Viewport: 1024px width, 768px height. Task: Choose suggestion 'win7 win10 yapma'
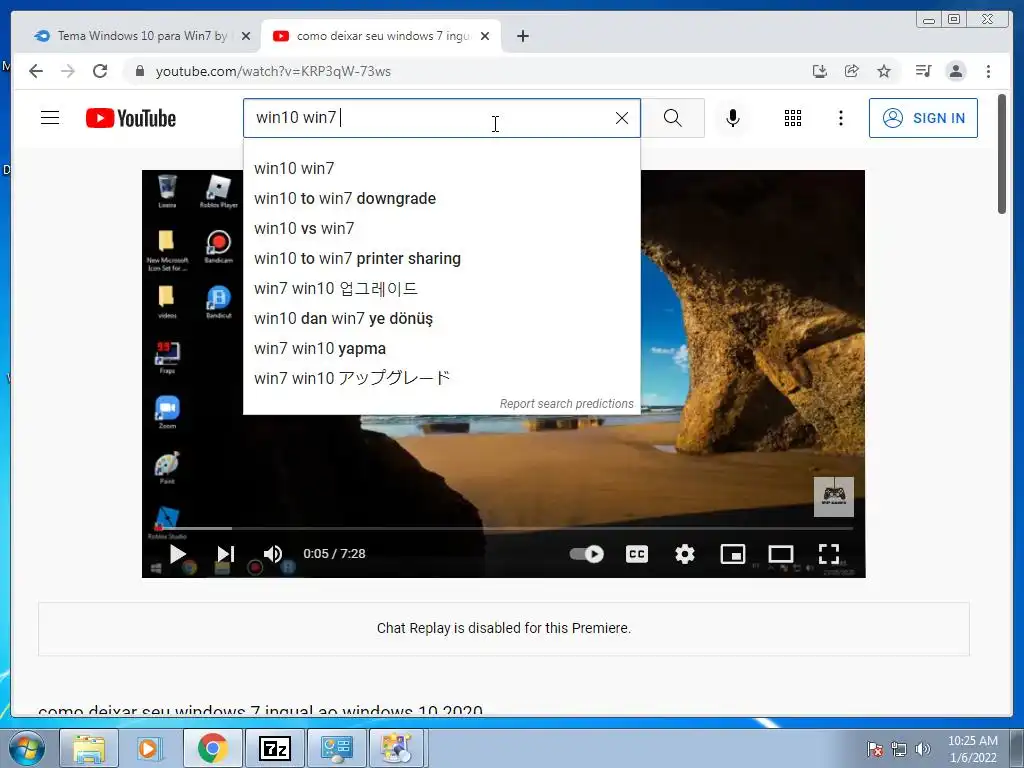[441, 349]
